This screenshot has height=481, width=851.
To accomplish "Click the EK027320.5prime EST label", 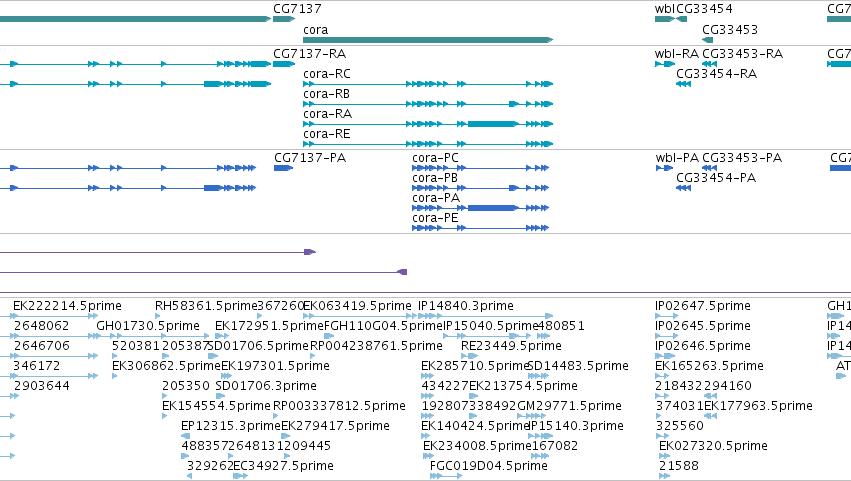I will pos(713,447).
